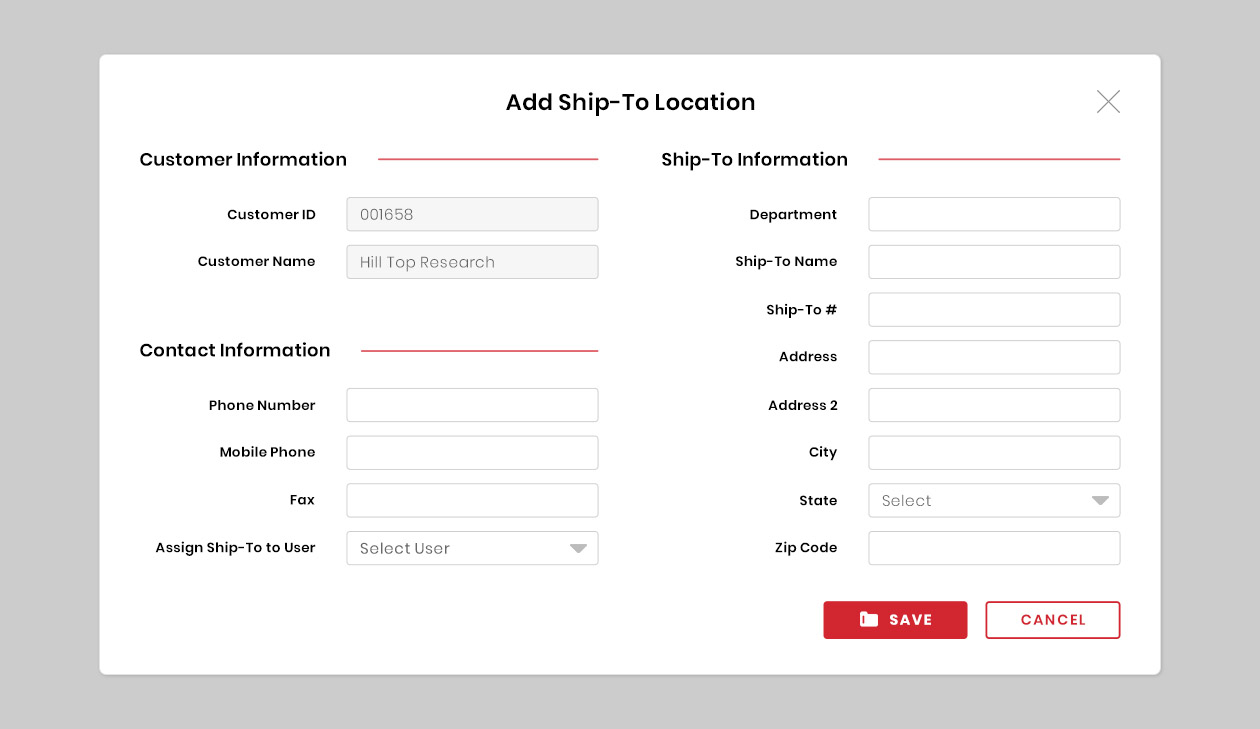
Task: Click the Address 2 input box
Action: 994,405
